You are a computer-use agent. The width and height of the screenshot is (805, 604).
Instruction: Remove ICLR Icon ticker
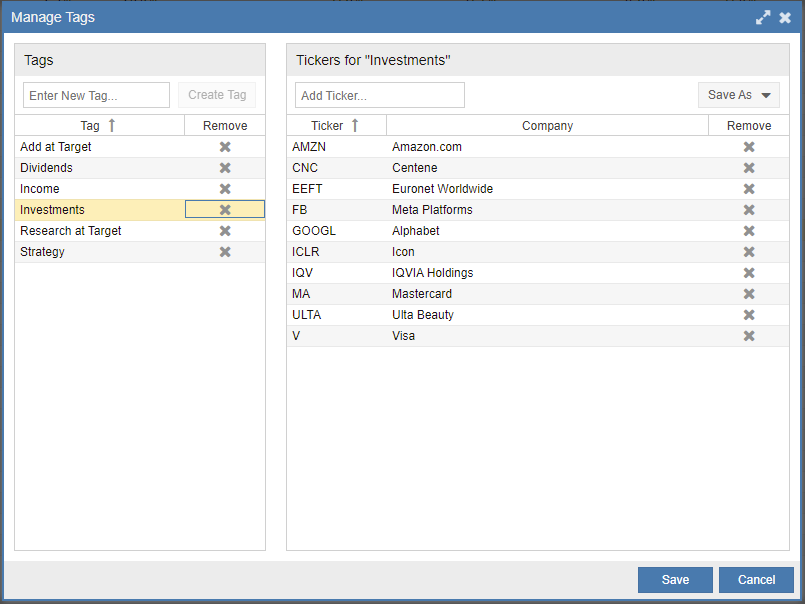pos(749,252)
